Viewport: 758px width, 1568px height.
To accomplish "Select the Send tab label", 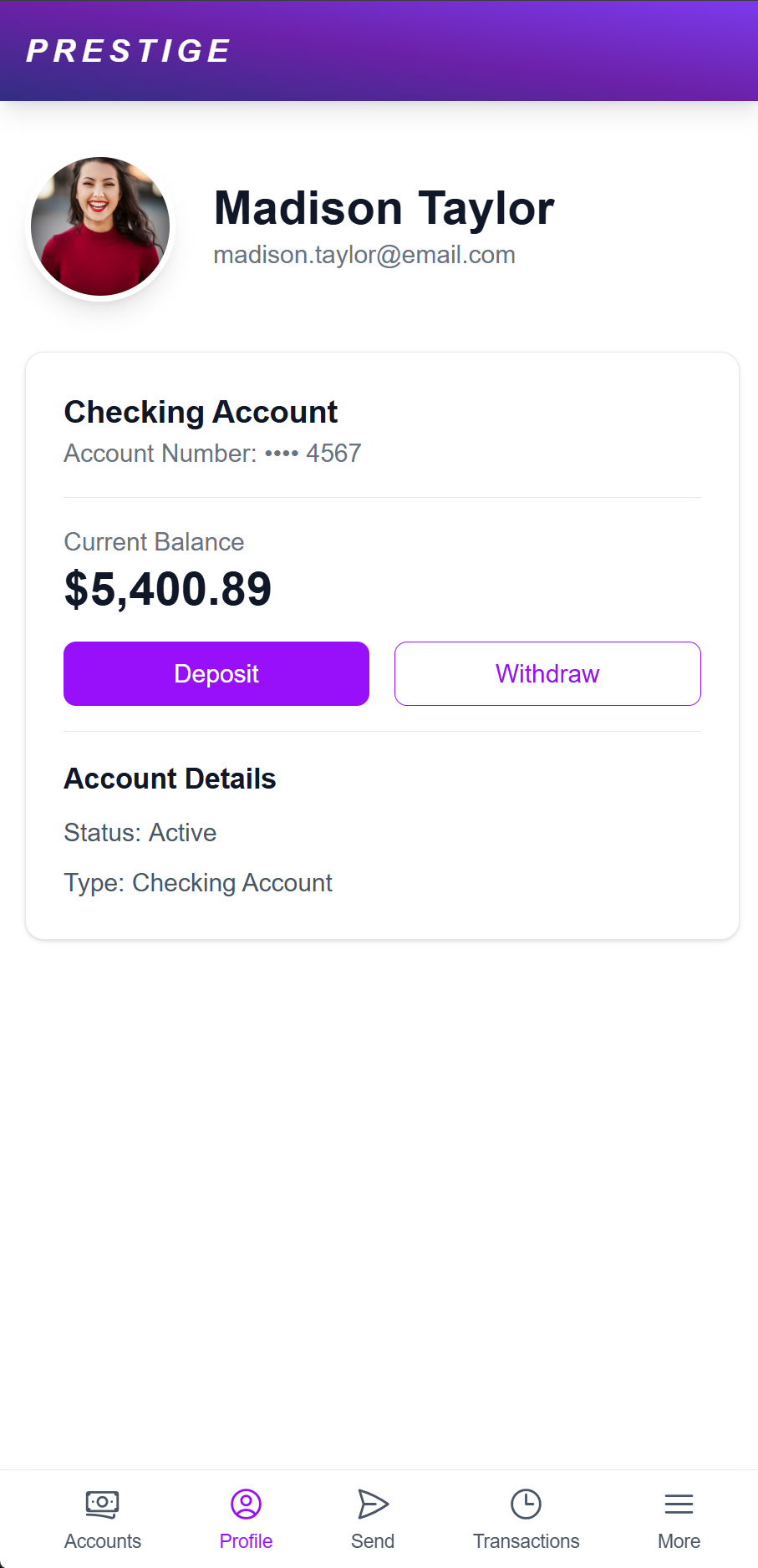I will tap(373, 1541).
